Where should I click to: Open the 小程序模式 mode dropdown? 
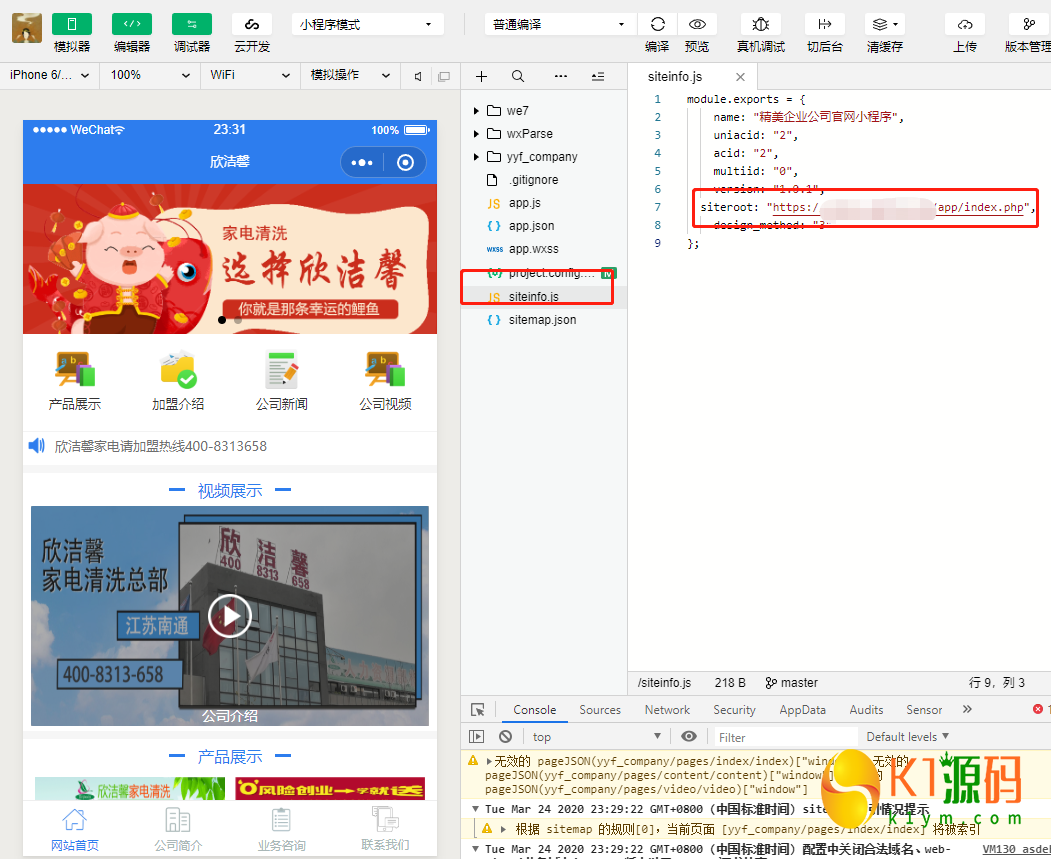click(367, 24)
